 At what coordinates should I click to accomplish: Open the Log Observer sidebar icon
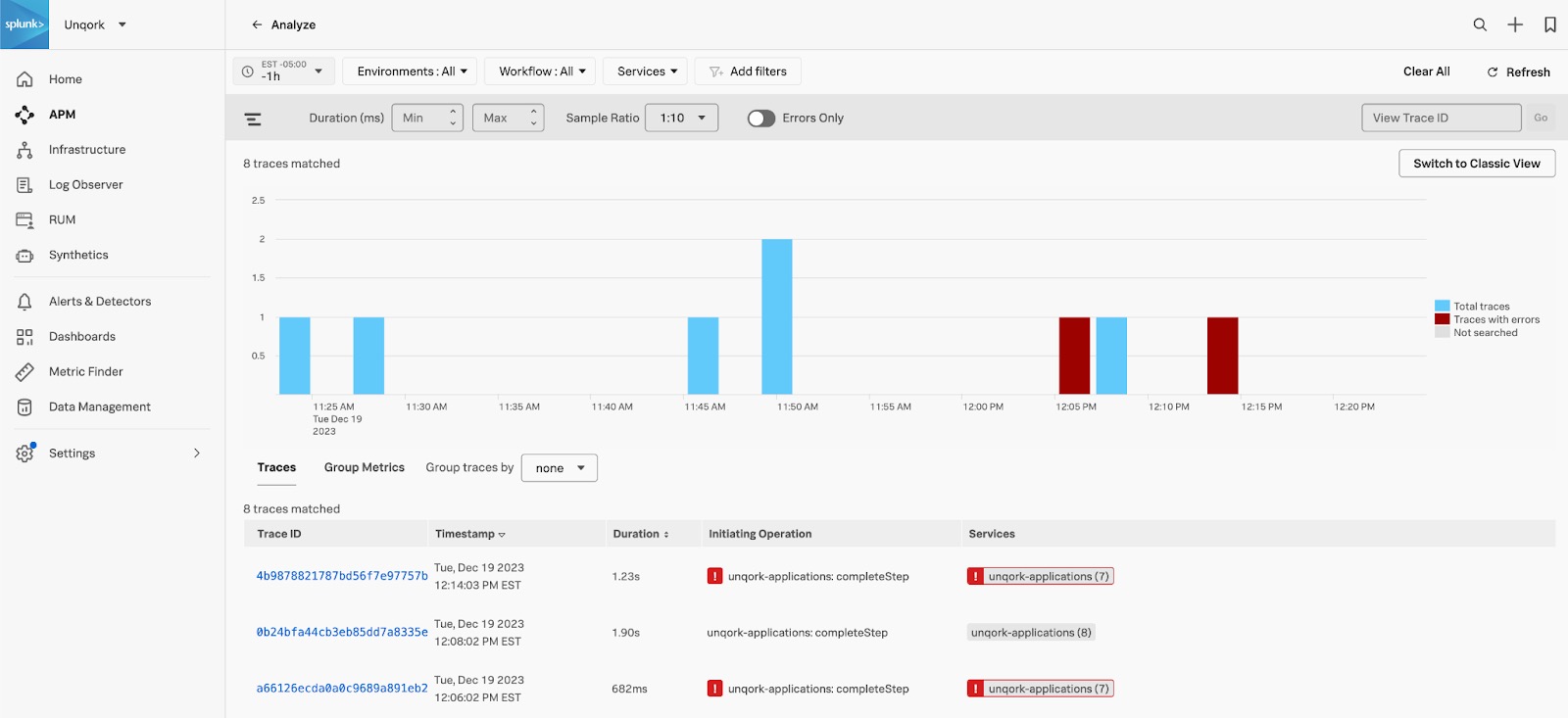(24, 185)
